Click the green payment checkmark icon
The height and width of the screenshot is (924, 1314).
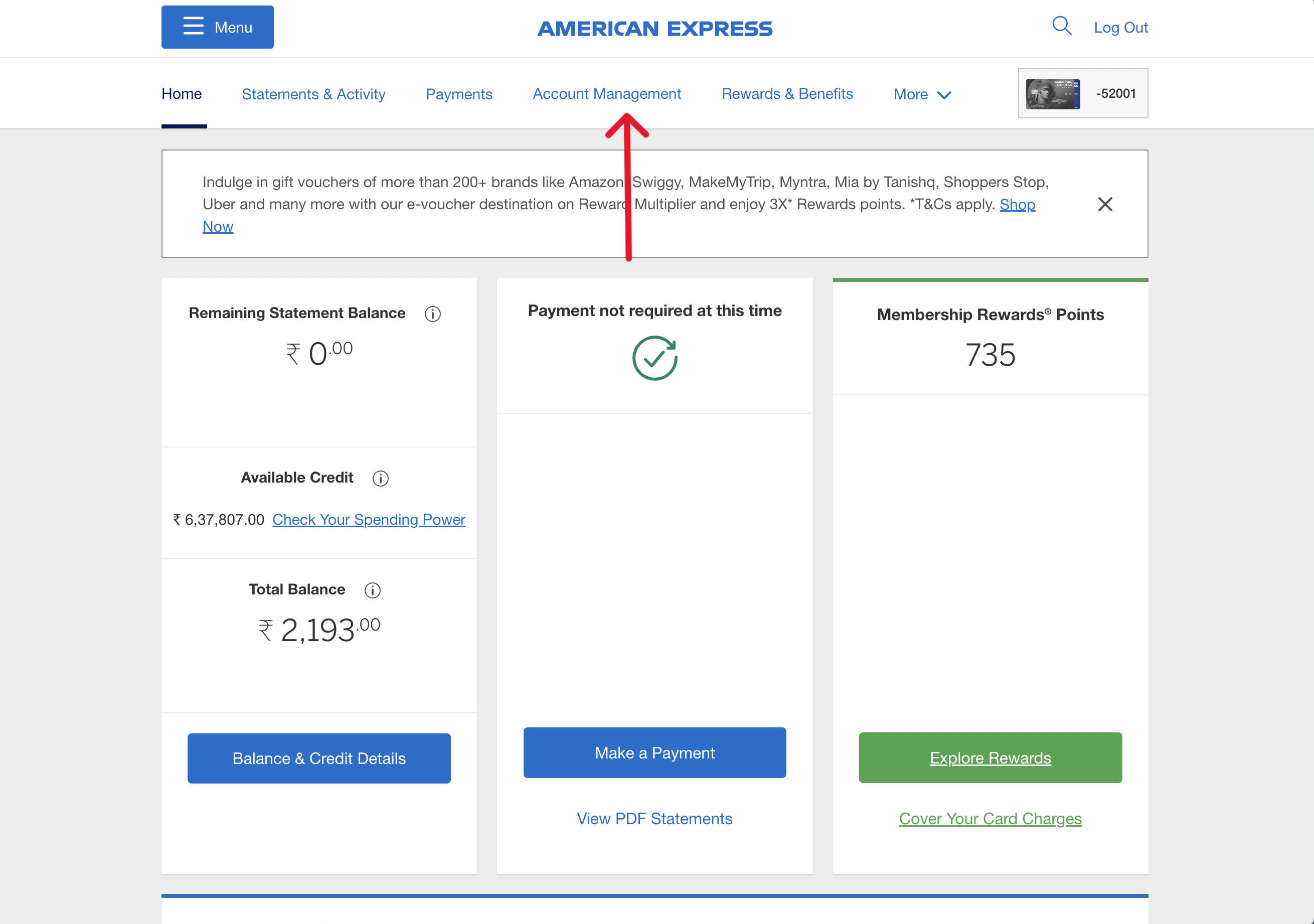pos(654,358)
